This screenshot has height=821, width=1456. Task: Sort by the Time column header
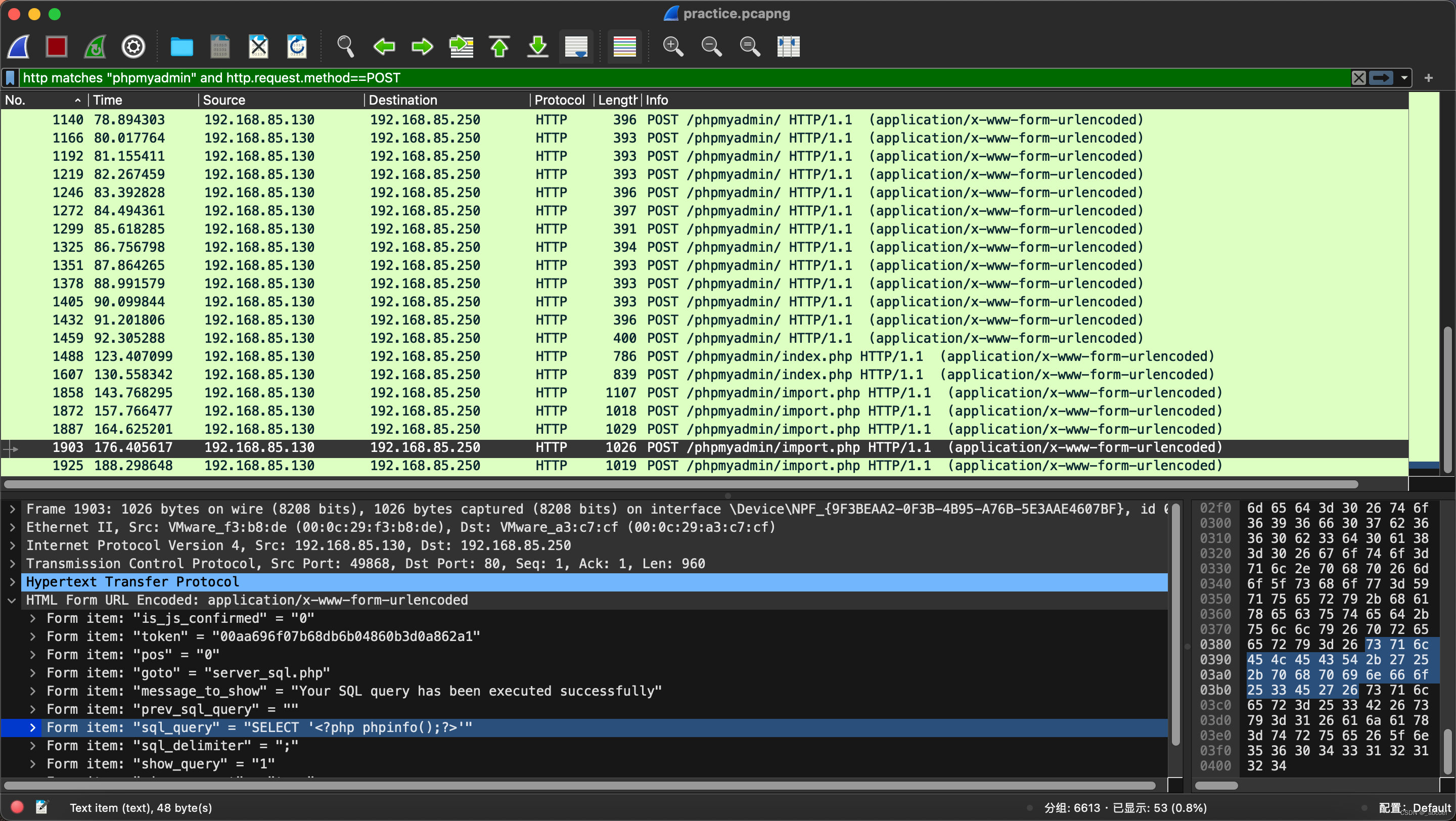tap(107, 100)
